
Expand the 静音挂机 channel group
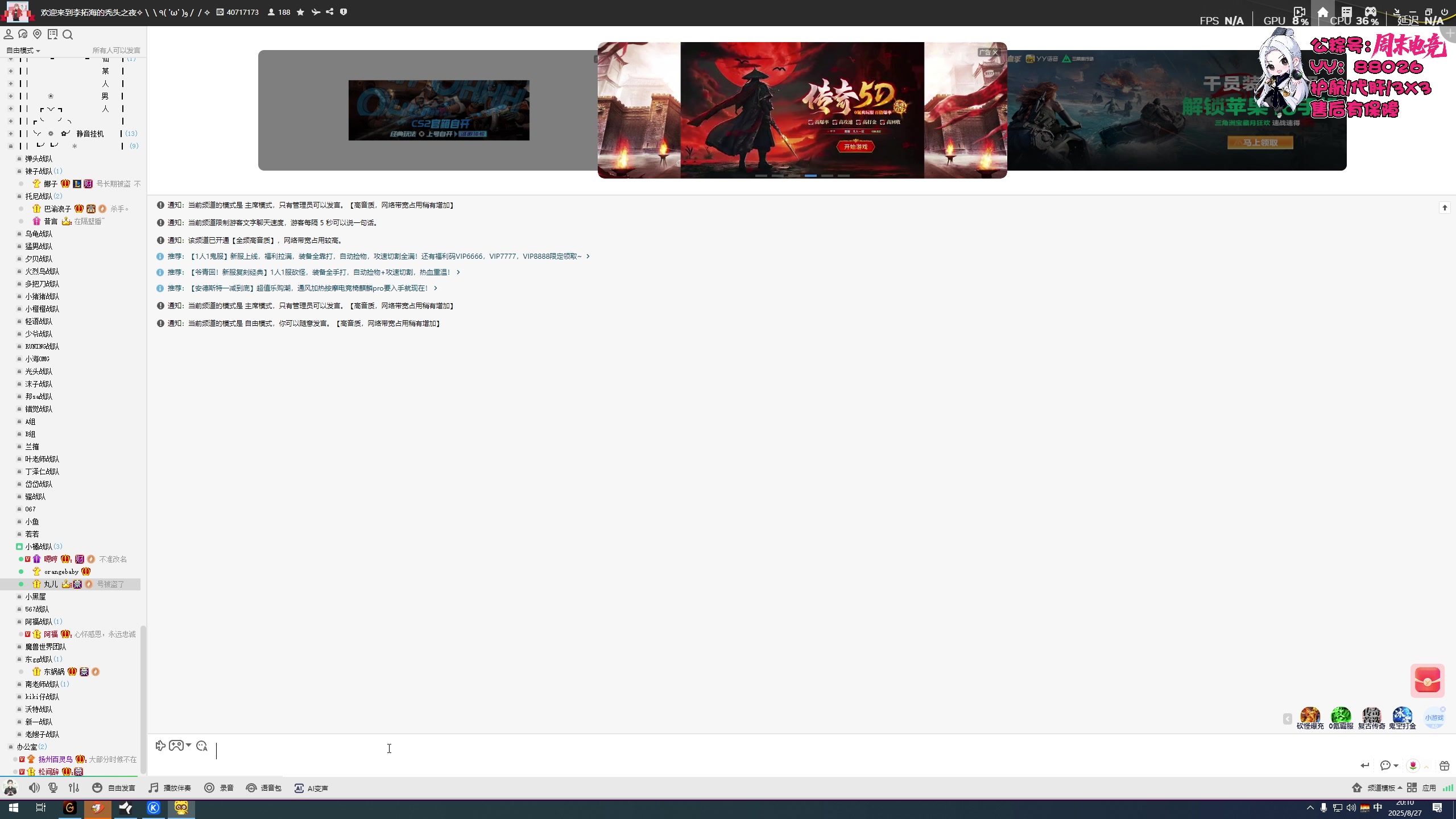tap(10, 134)
